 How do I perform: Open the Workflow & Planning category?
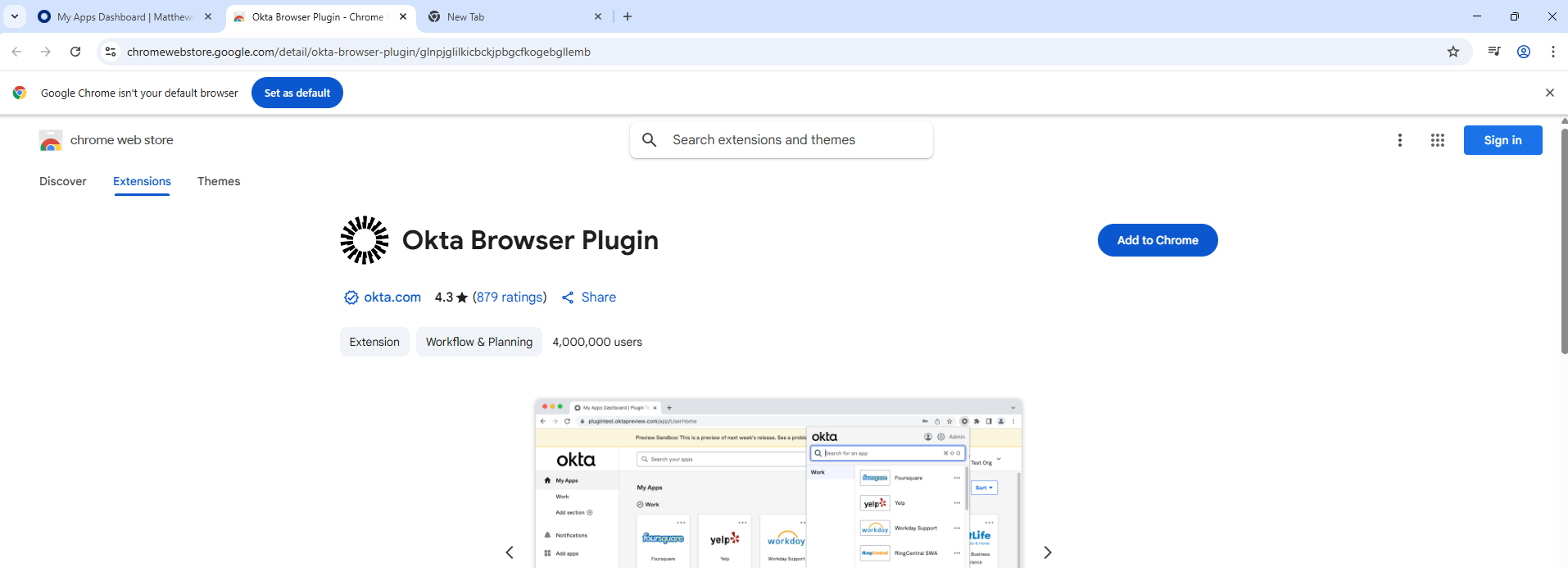point(479,342)
